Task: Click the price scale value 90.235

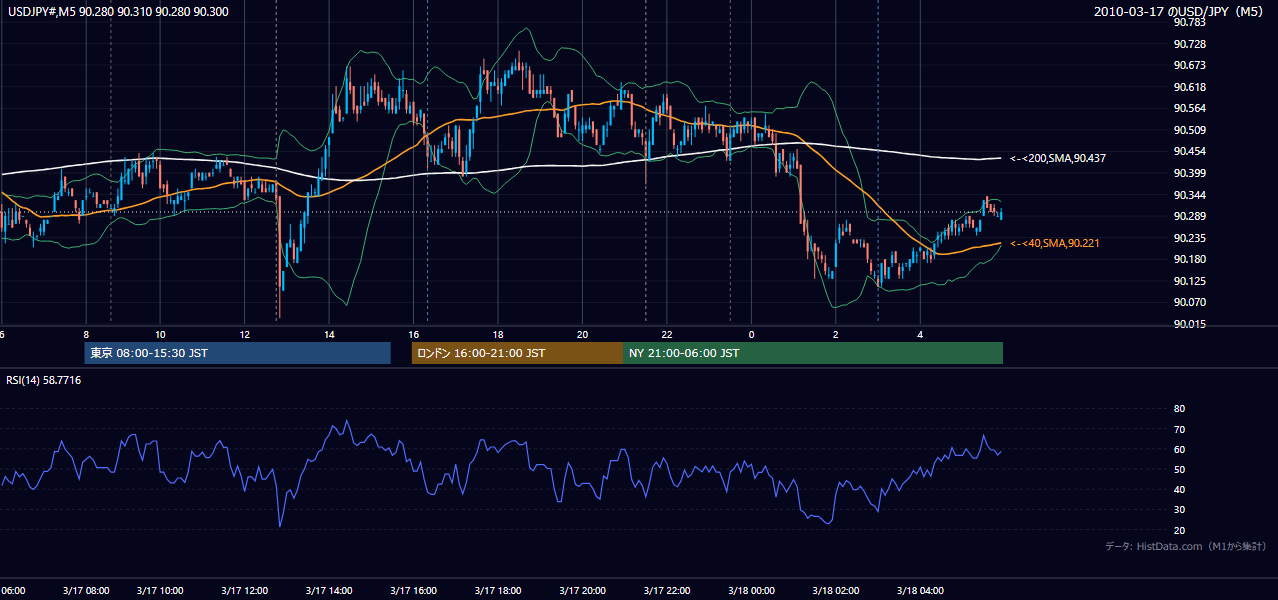Action: [x=1190, y=238]
